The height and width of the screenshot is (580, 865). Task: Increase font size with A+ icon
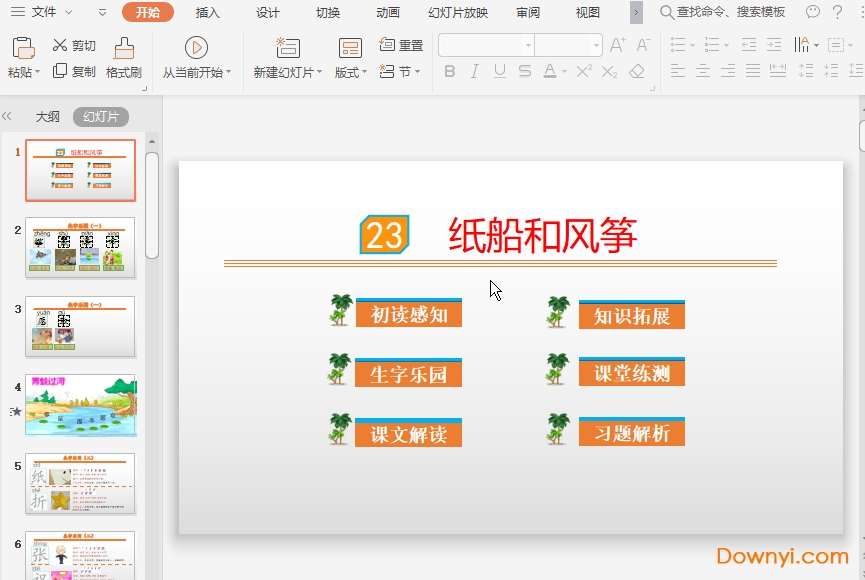pos(617,44)
